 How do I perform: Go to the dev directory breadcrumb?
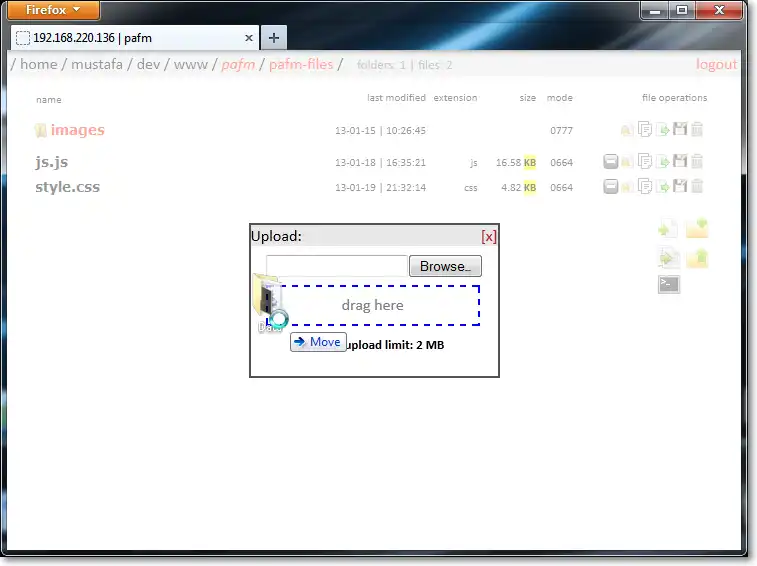(x=148, y=64)
